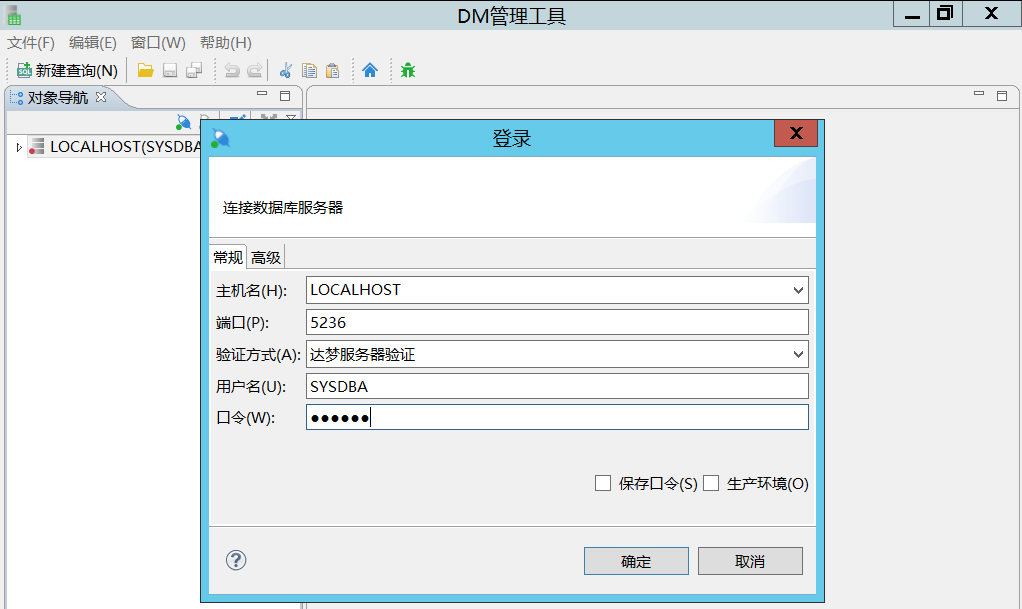Click the copy documents icon
The image size is (1022, 609).
310,70
